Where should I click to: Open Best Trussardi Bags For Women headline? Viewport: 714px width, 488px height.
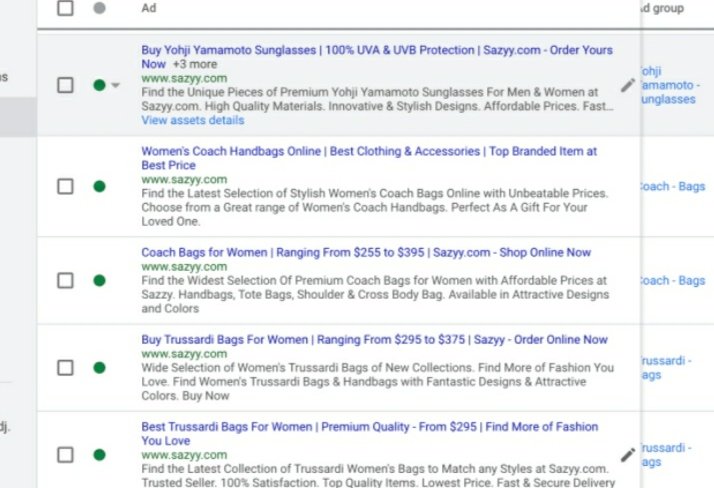tap(370, 433)
